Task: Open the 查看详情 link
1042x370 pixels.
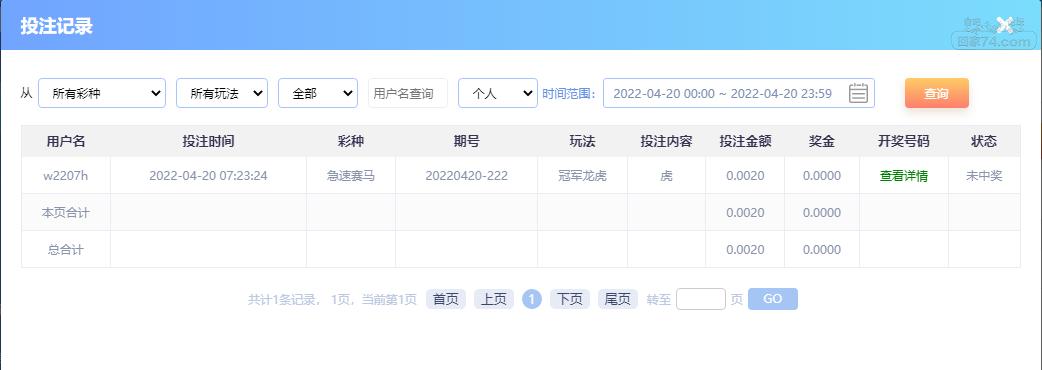Action: (x=904, y=176)
